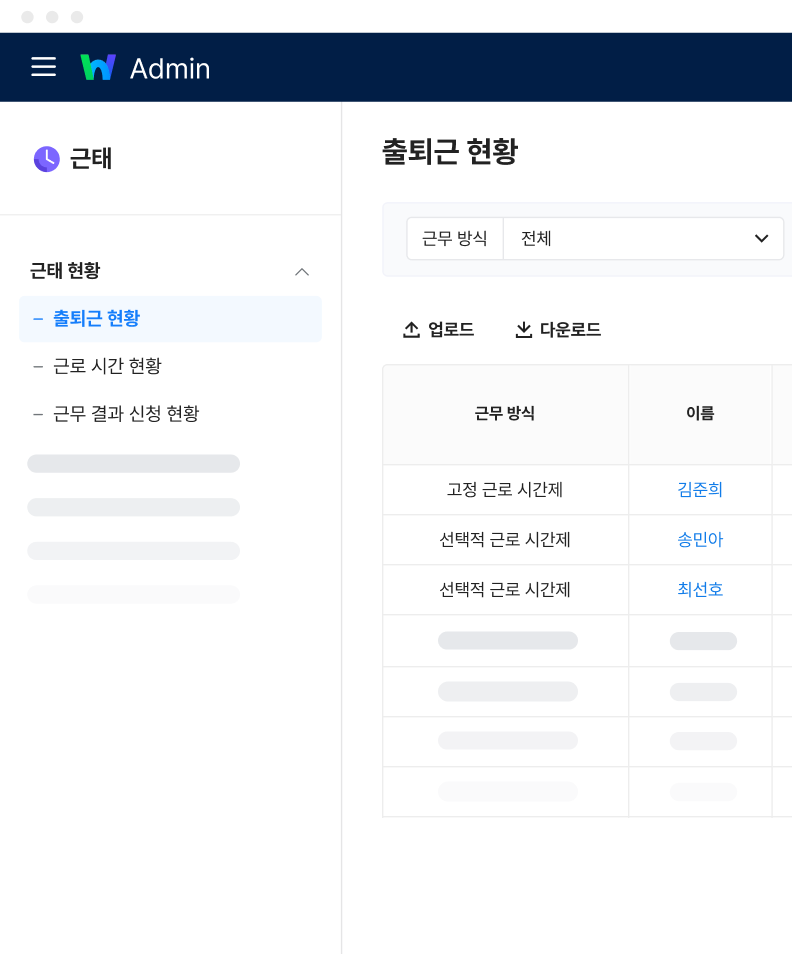Go to 근무 결과 신청 현황
Screen dimensions: 792x954
coord(126,413)
